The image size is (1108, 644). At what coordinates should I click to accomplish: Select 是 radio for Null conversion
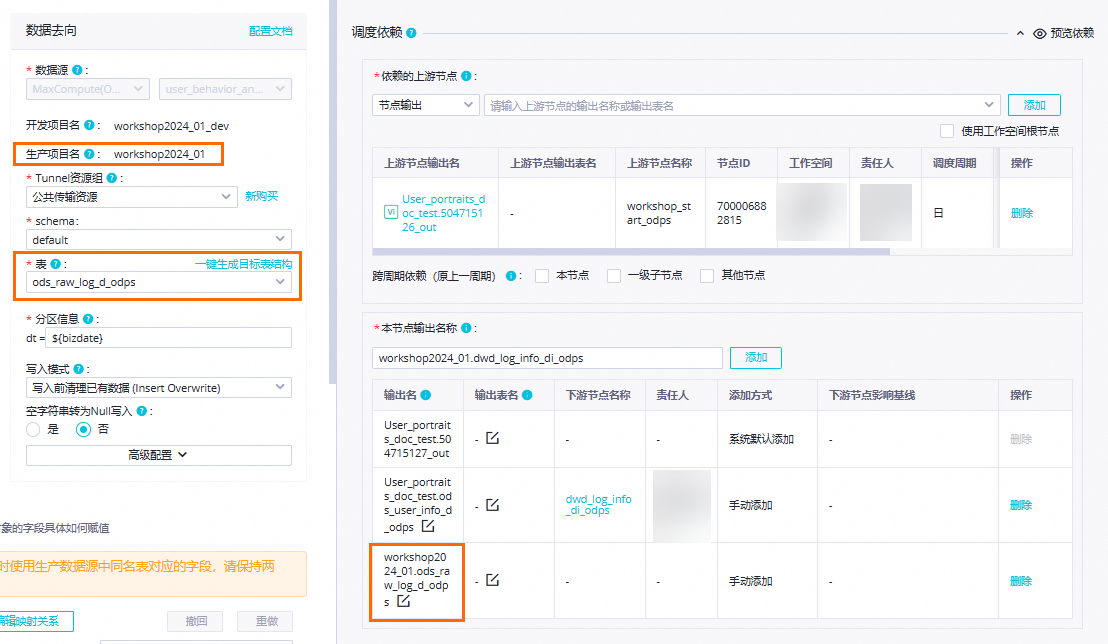pyautogui.click(x=33, y=429)
